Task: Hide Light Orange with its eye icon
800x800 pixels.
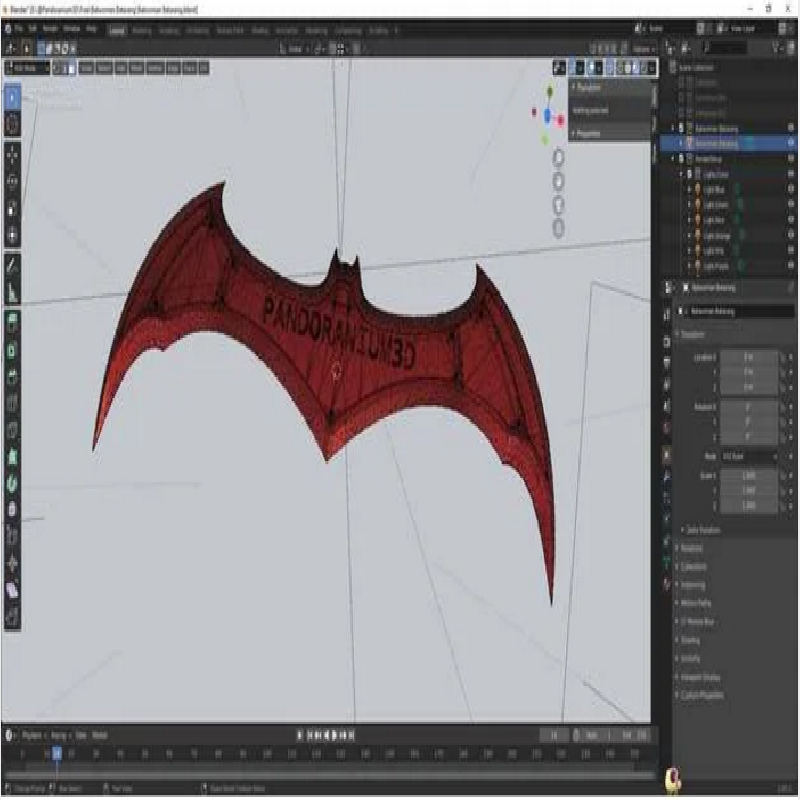Action: [x=791, y=235]
